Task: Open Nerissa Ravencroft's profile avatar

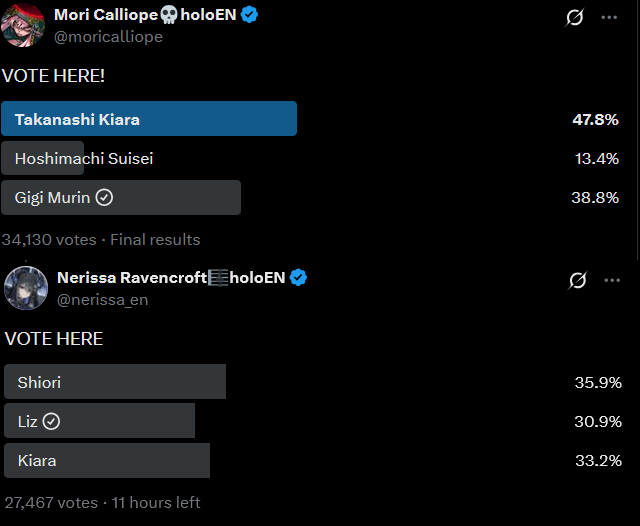Action: [27, 287]
